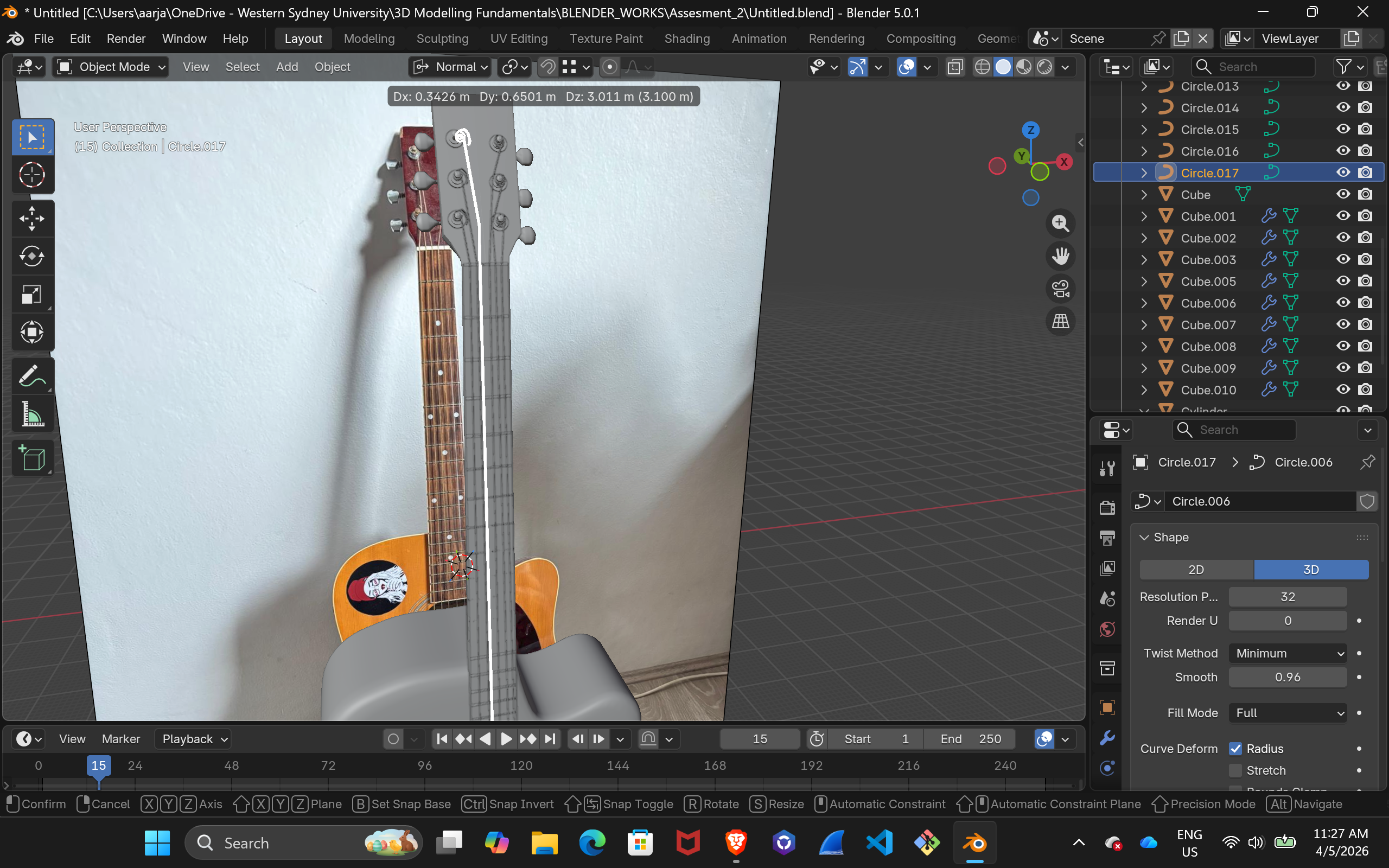Image resolution: width=1389 pixels, height=868 pixels.
Task: Select the Scale tool
Action: pyautogui.click(x=32, y=294)
